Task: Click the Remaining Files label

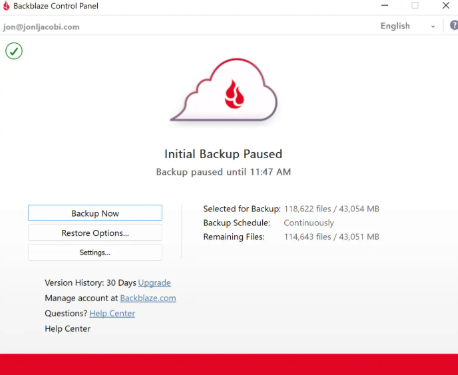Action: coord(234,237)
